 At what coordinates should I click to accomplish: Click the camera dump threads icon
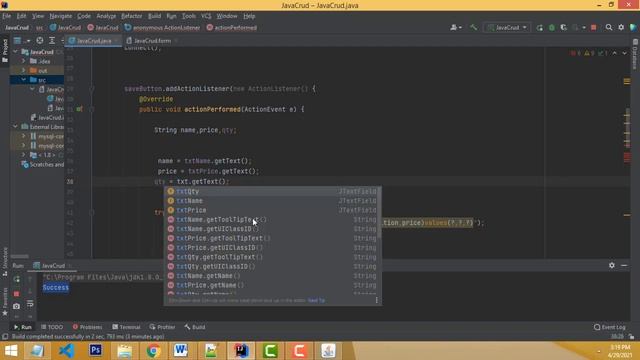point(16,306)
